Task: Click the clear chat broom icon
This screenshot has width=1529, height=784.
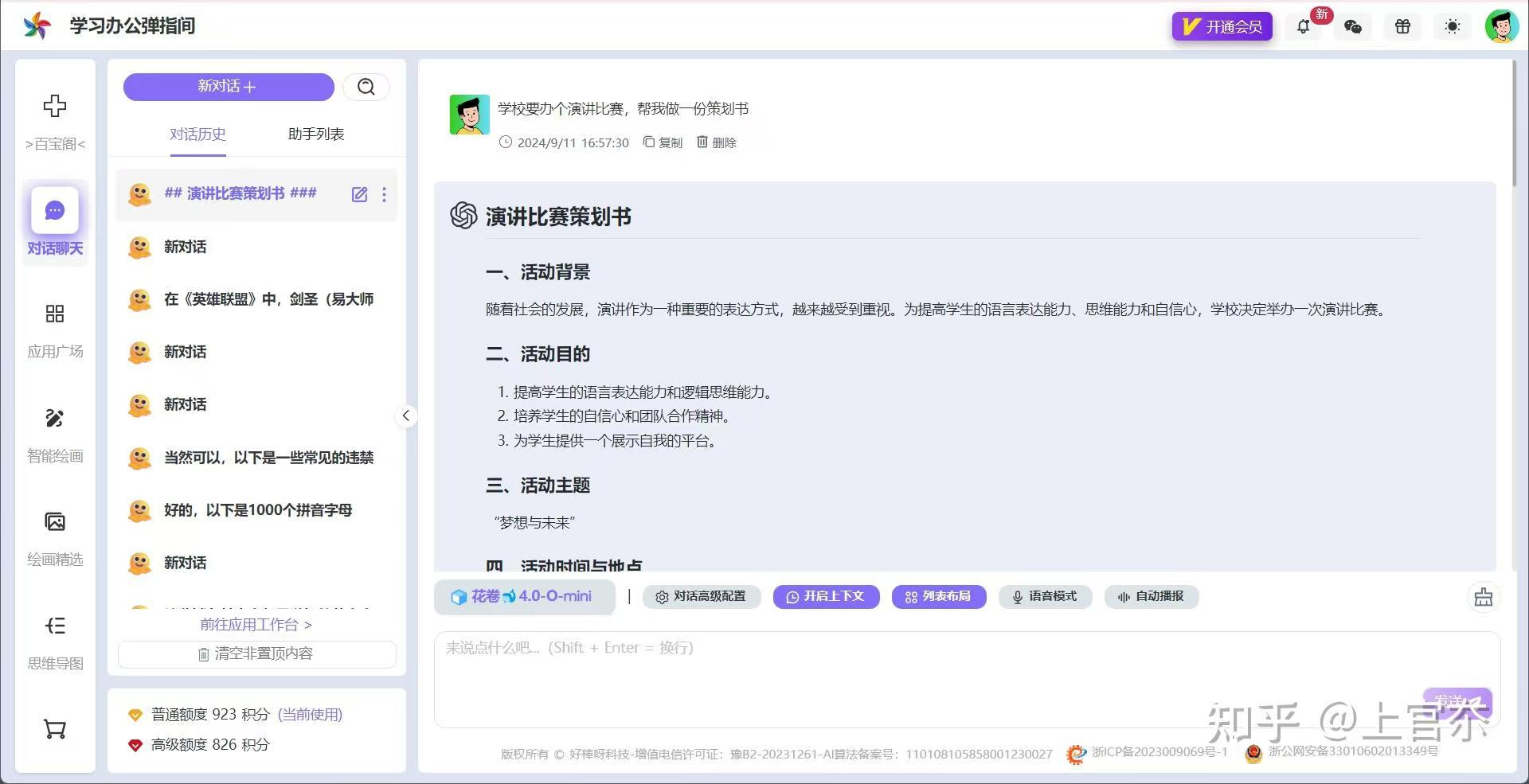Action: point(1484,597)
